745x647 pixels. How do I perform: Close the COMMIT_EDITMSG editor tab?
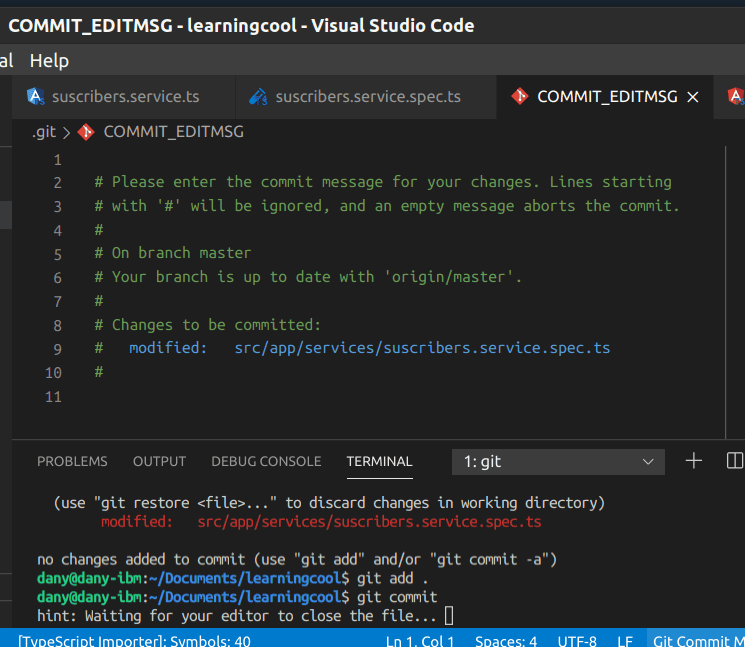pos(695,97)
